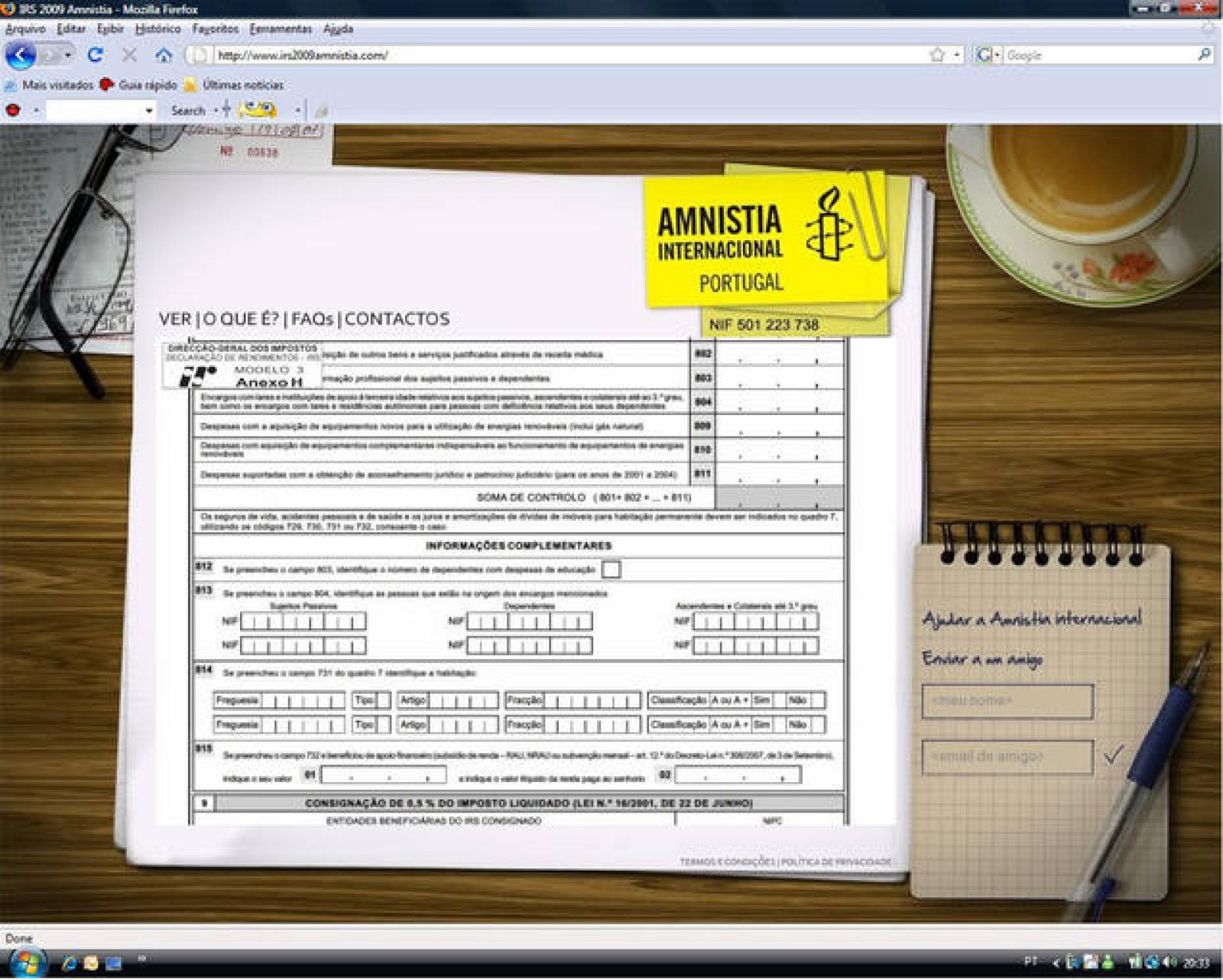Mark the A ou A+ option in field 814
Viewport: 1223px width, 980px height.
(728, 700)
